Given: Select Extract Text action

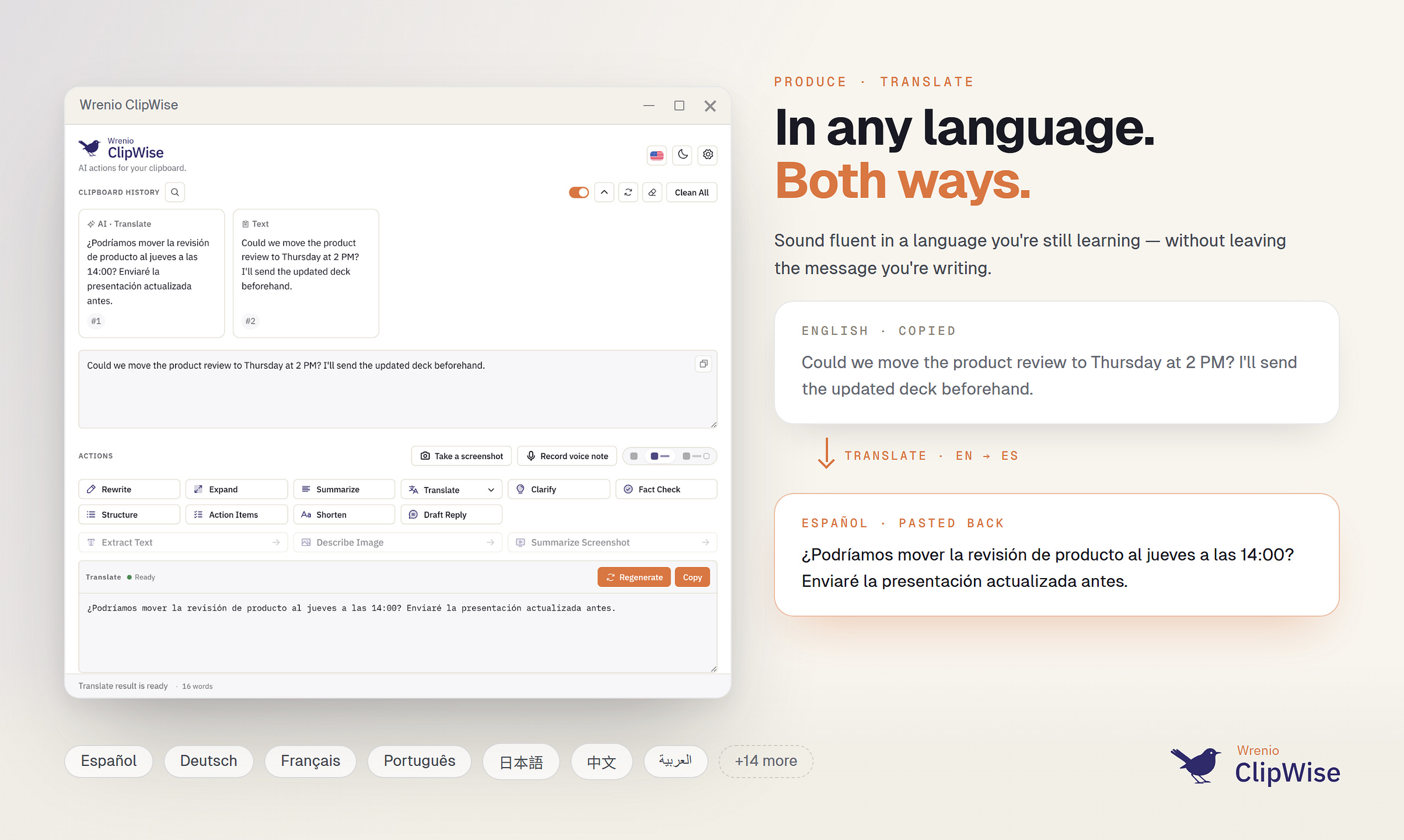Looking at the screenshot, I should pos(183,542).
